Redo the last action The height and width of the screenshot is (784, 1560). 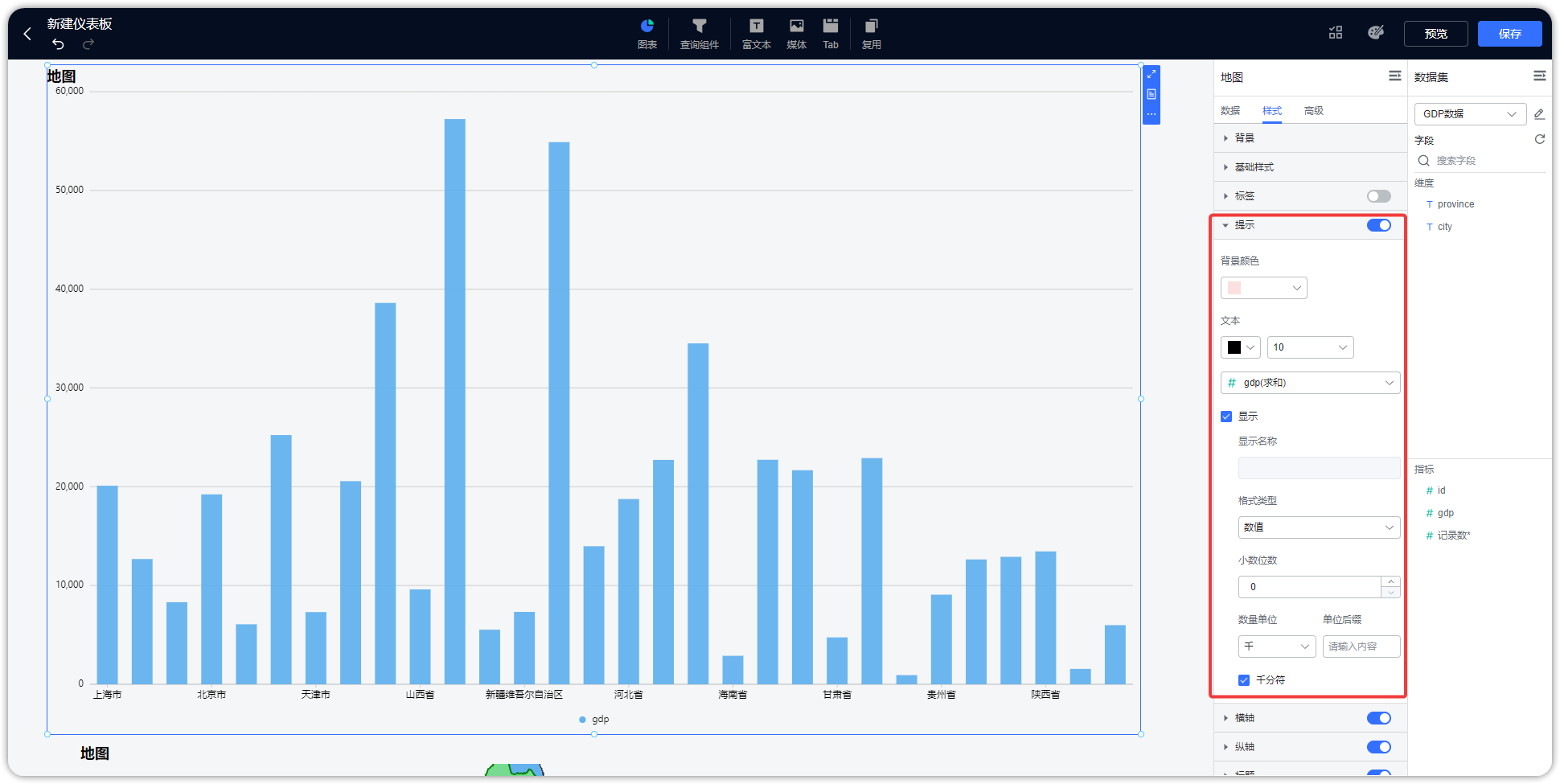(88, 44)
